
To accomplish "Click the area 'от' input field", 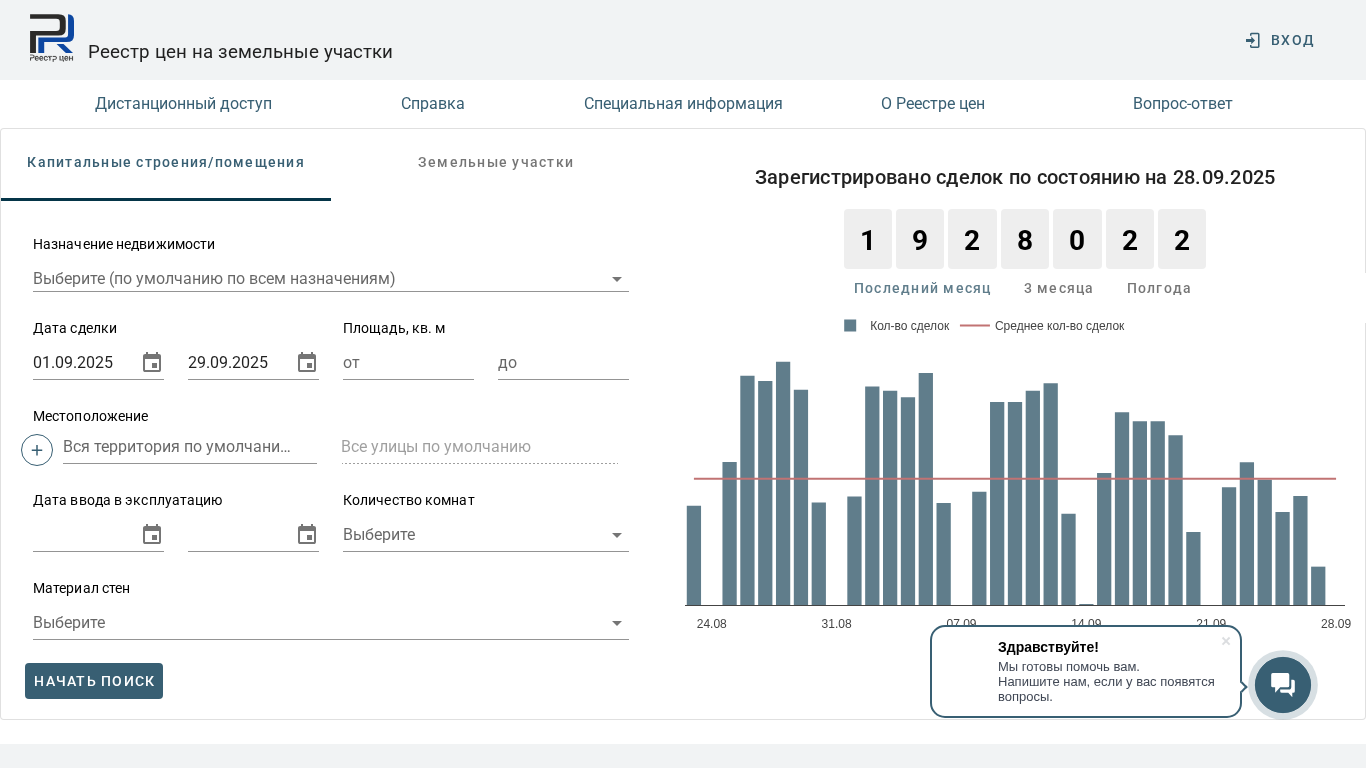I will click(x=408, y=363).
